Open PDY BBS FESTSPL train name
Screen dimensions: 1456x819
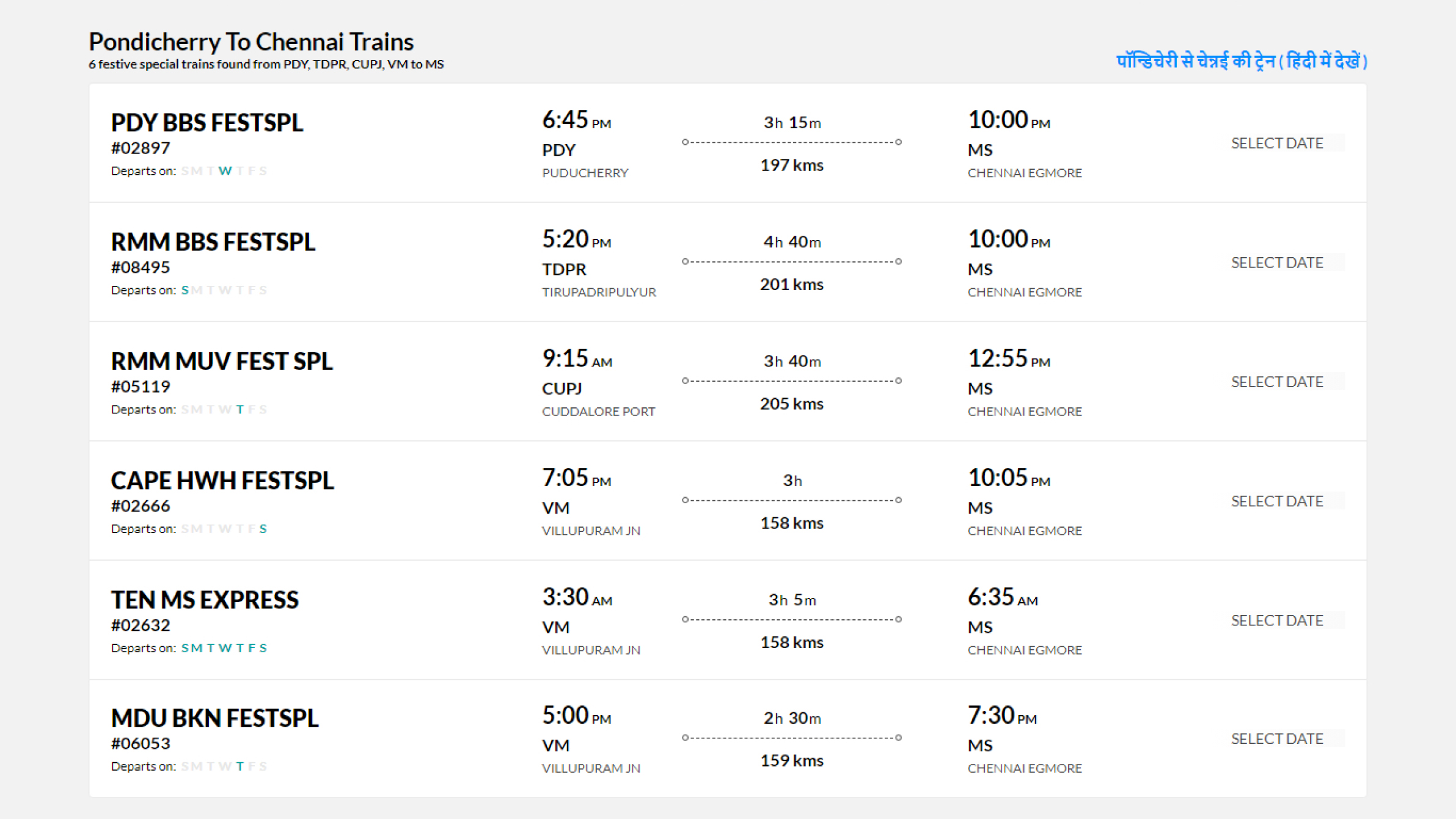207,123
